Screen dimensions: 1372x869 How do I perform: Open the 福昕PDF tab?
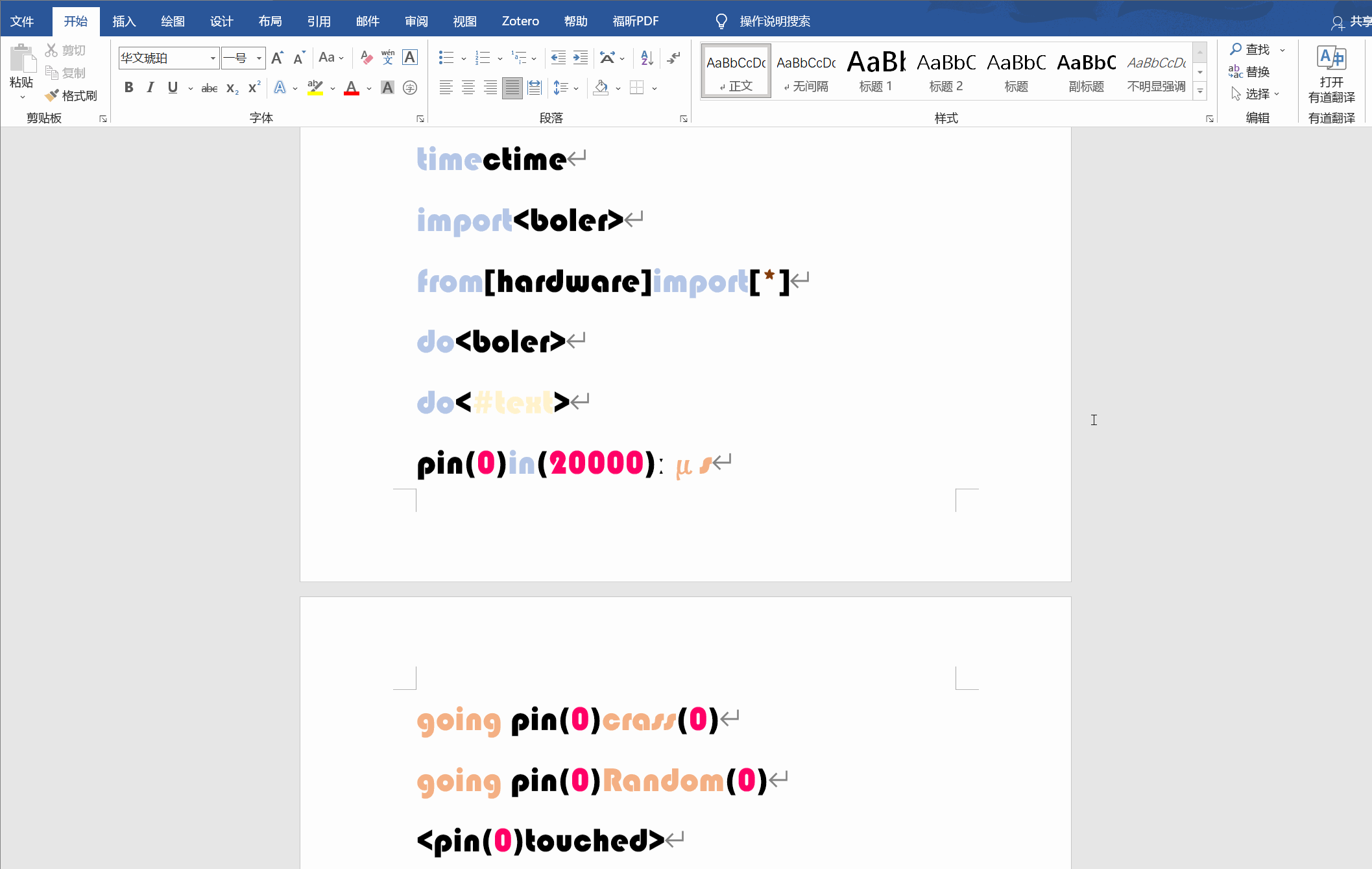tap(636, 21)
